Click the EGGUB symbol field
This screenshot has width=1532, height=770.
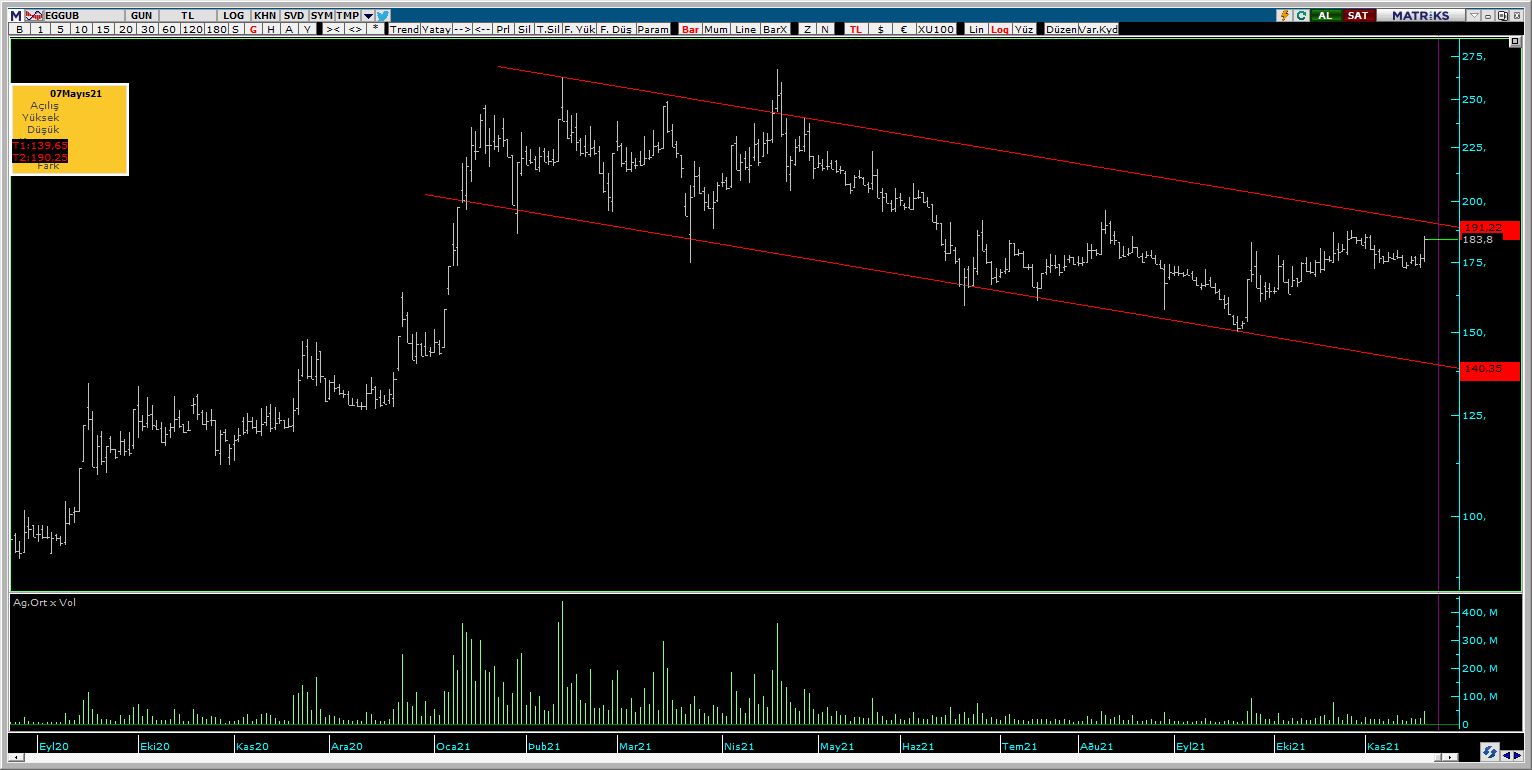(x=84, y=16)
